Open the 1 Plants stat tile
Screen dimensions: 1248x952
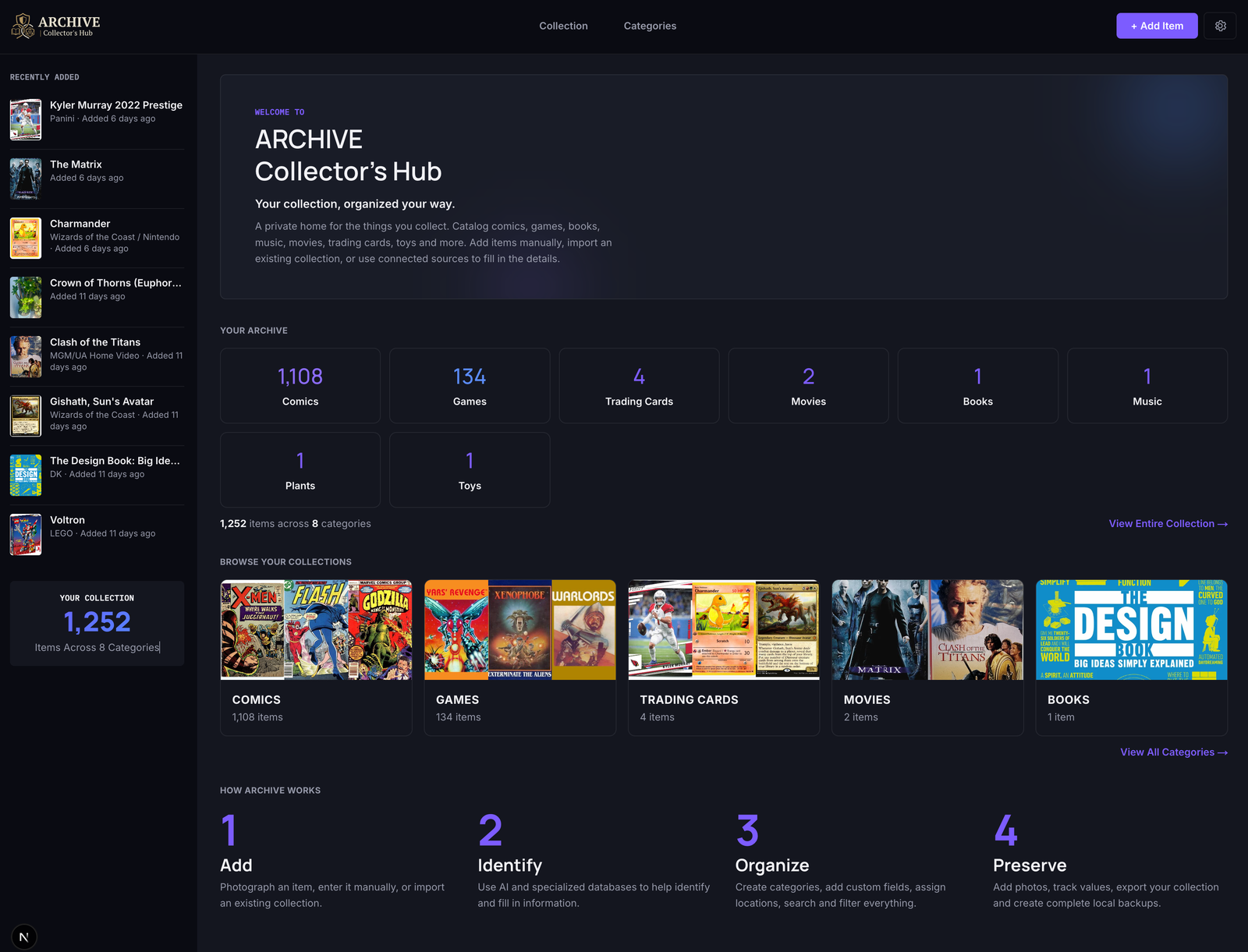click(300, 470)
